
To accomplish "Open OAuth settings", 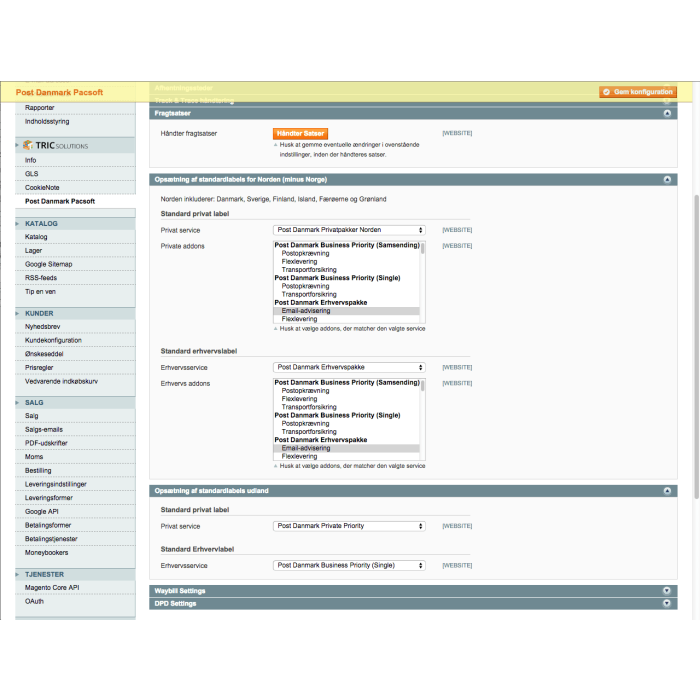I will (34, 601).
